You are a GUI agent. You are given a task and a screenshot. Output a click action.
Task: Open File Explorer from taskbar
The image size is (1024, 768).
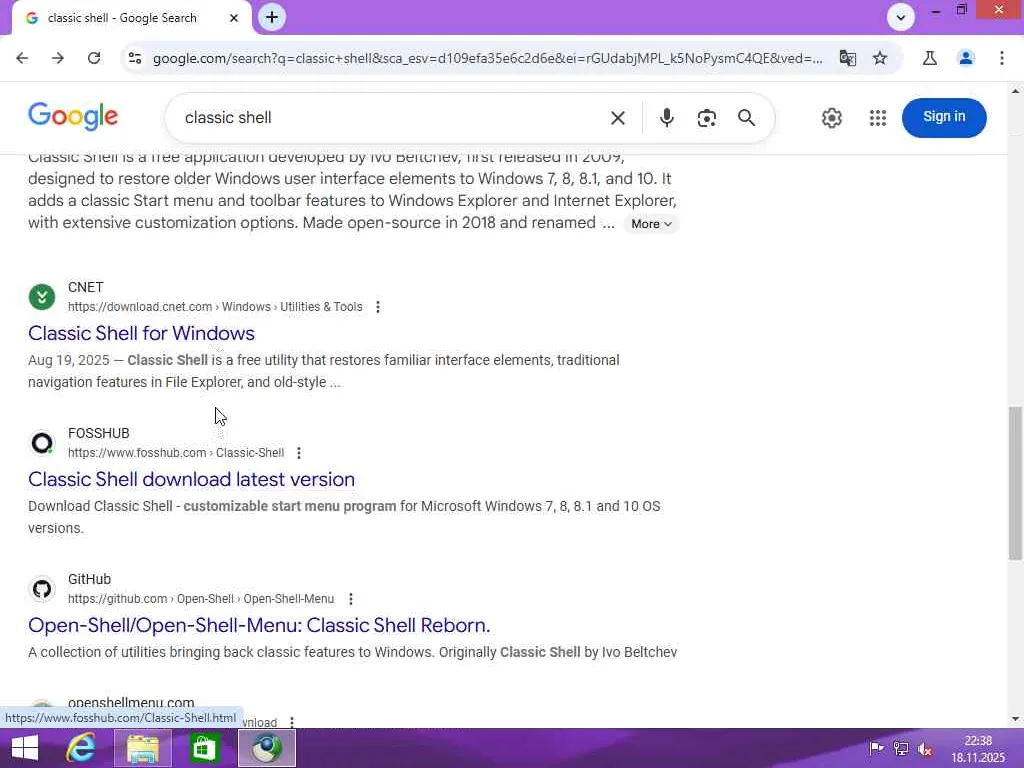click(x=143, y=748)
